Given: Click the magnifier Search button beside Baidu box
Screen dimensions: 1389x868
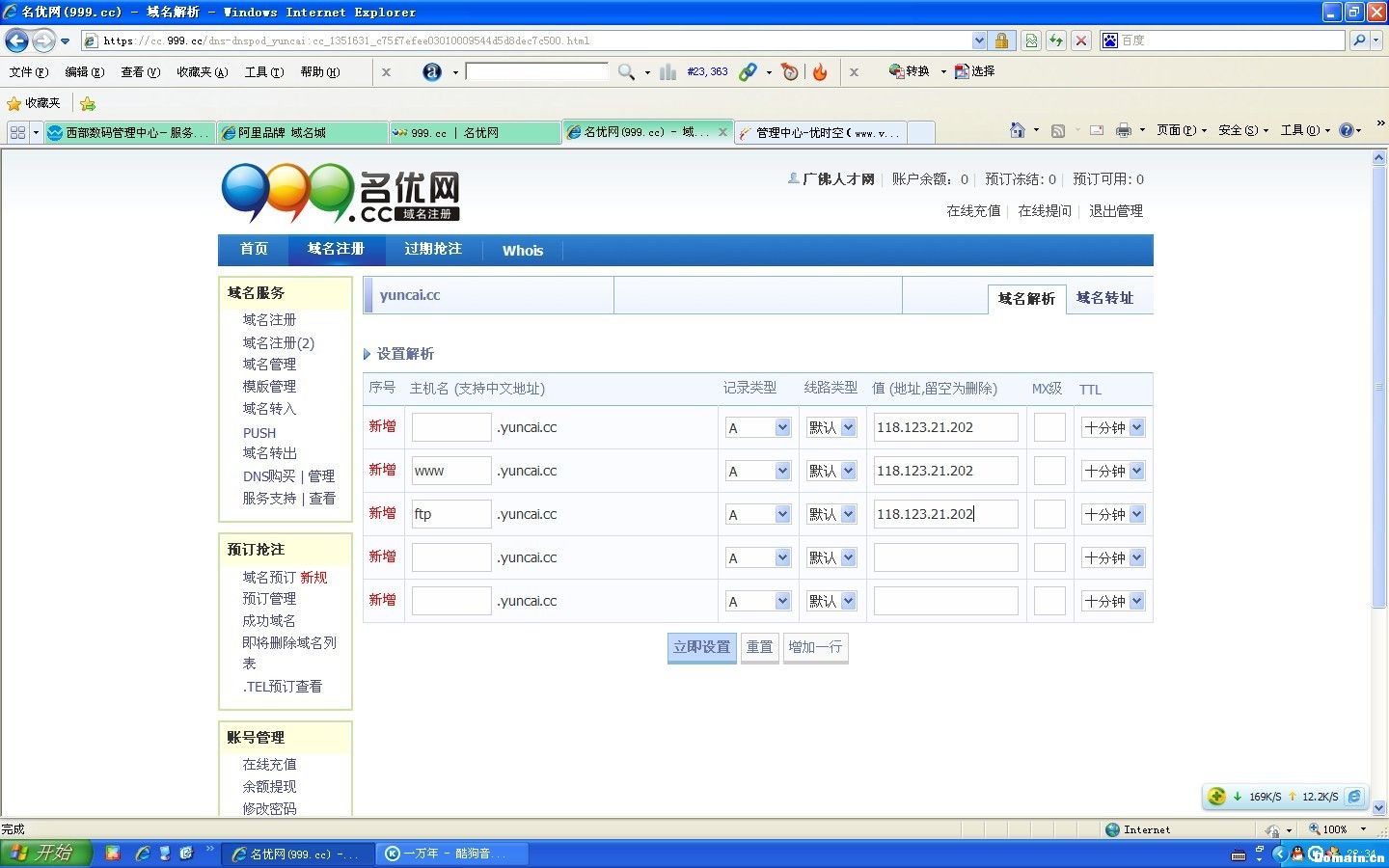Looking at the screenshot, I should coord(1359,41).
